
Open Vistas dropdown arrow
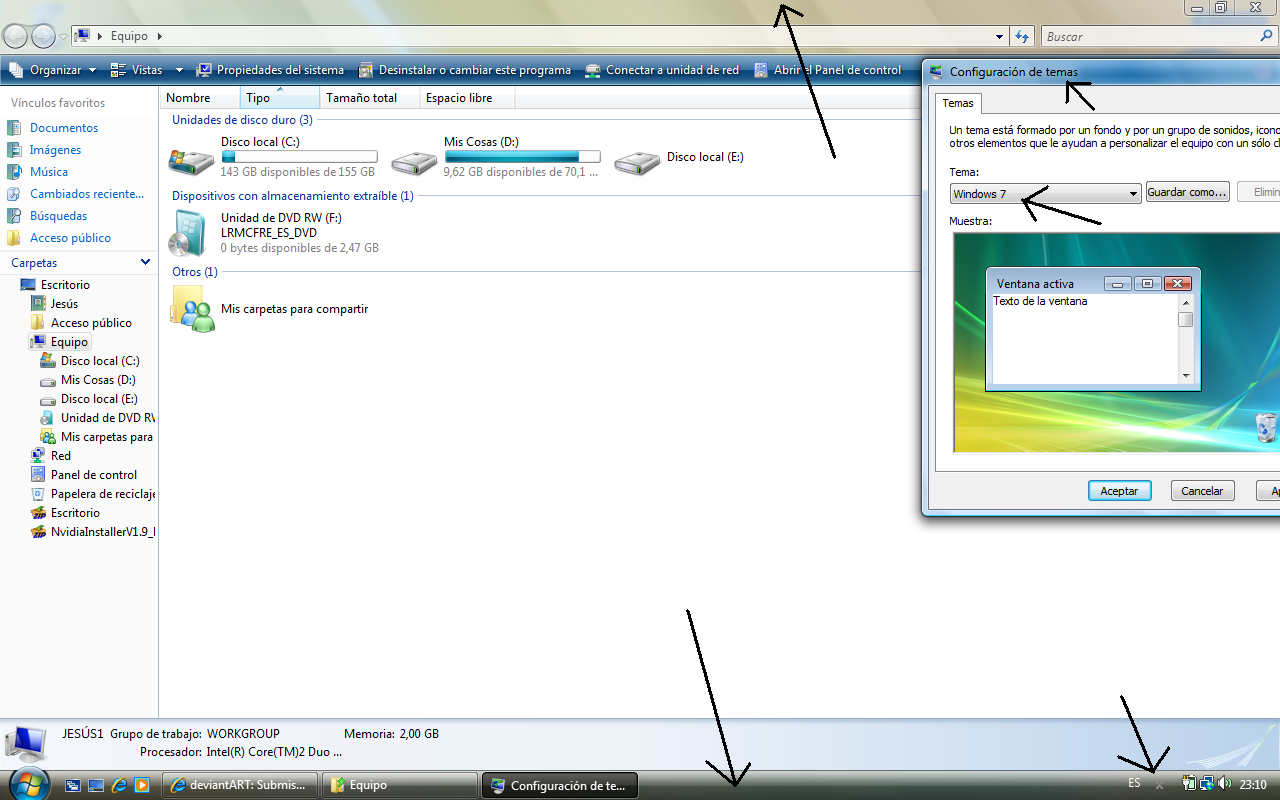[x=179, y=70]
